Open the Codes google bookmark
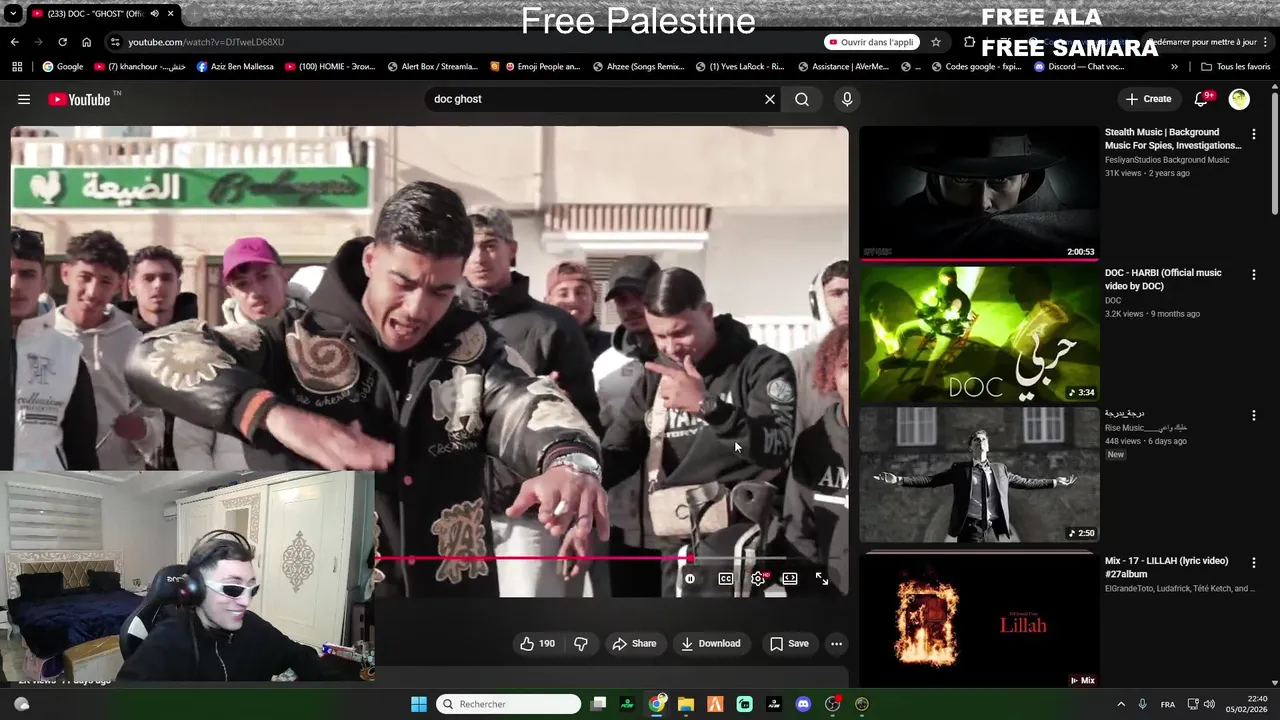Screen dimensions: 1280x720 975,67
